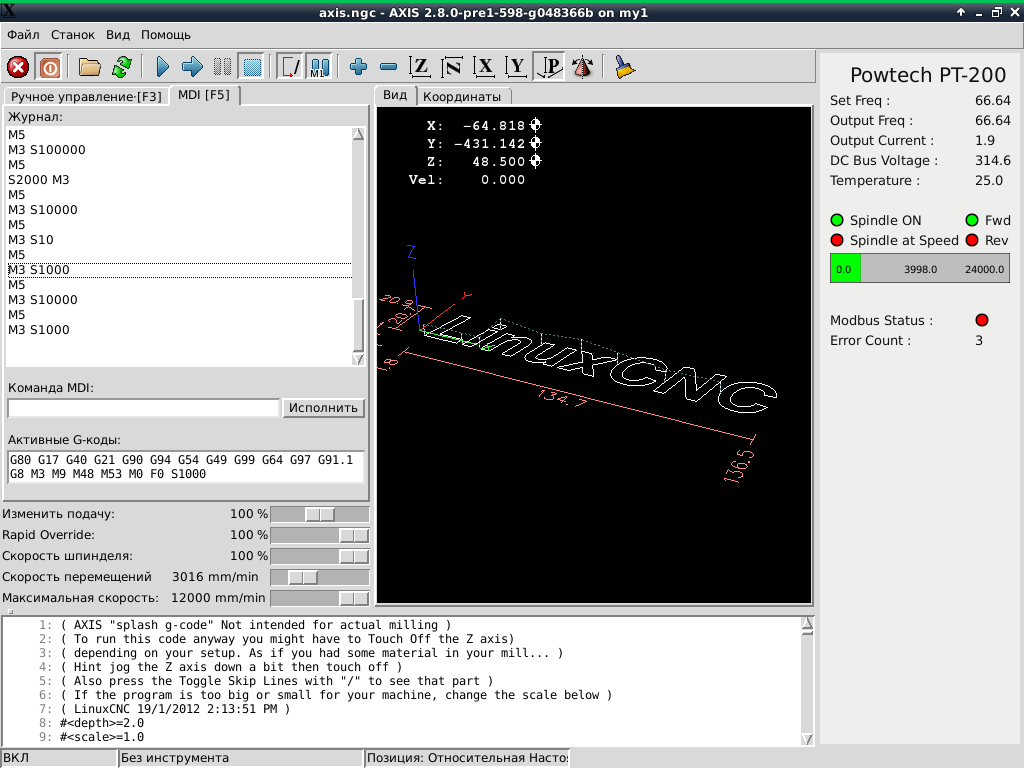The image size is (1024, 768).
Task: Toggle the Emergency Stop button
Action: click(18, 67)
